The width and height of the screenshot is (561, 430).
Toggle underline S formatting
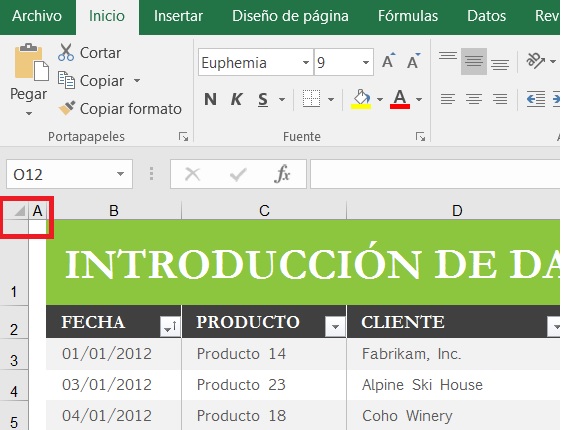click(263, 99)
